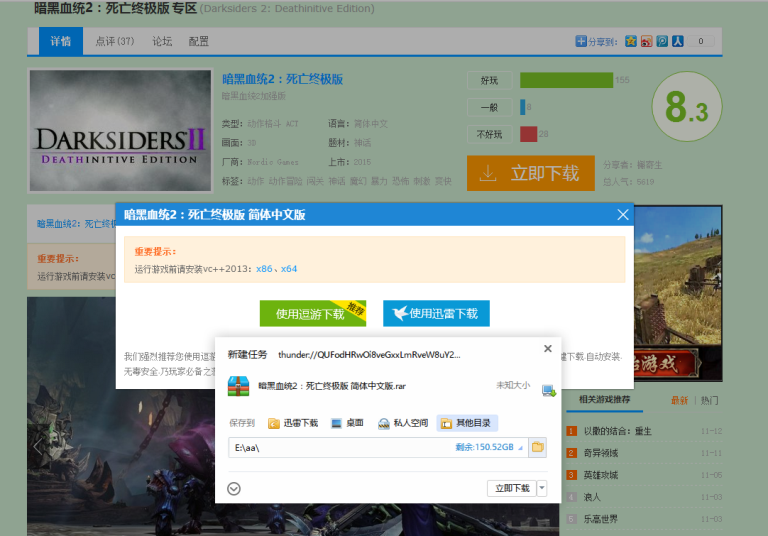Click the Darksiders II cover thumbnail
The height and width of the screenshot is (536, 768).
(x=120, y=130)
